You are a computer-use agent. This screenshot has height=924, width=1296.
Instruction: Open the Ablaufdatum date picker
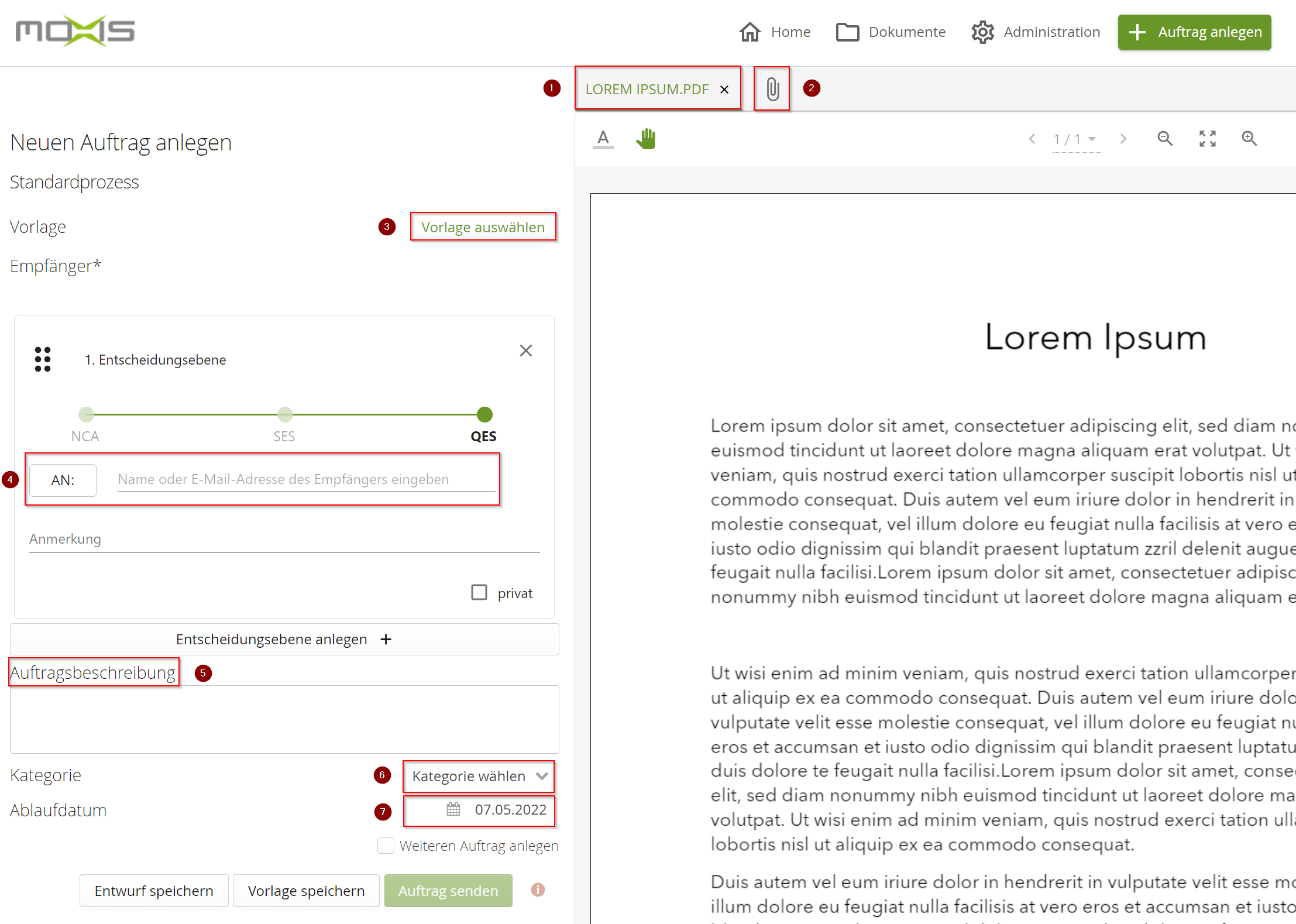[453, 809]
